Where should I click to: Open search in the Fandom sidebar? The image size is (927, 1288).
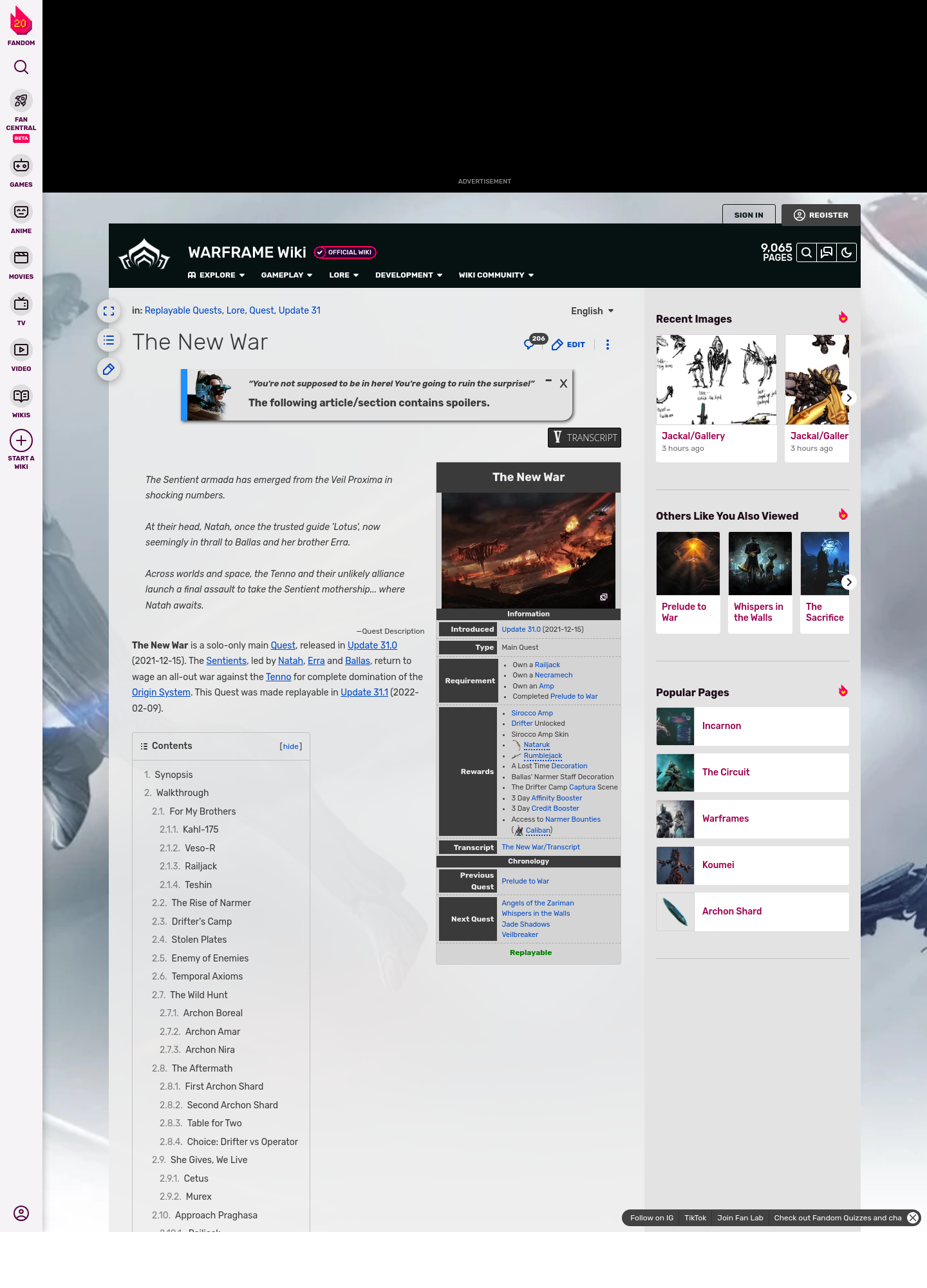(21, 67)
